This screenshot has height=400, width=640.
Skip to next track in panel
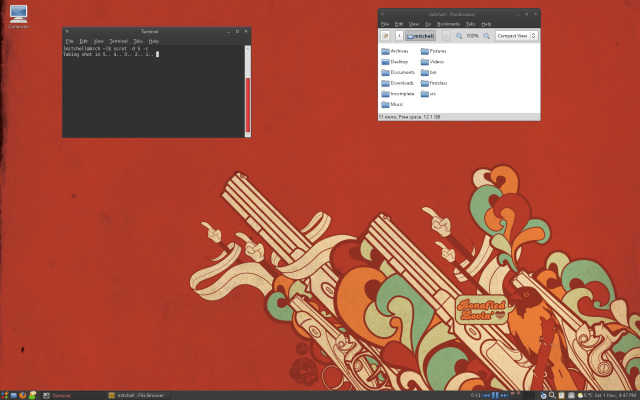[504, 396]
